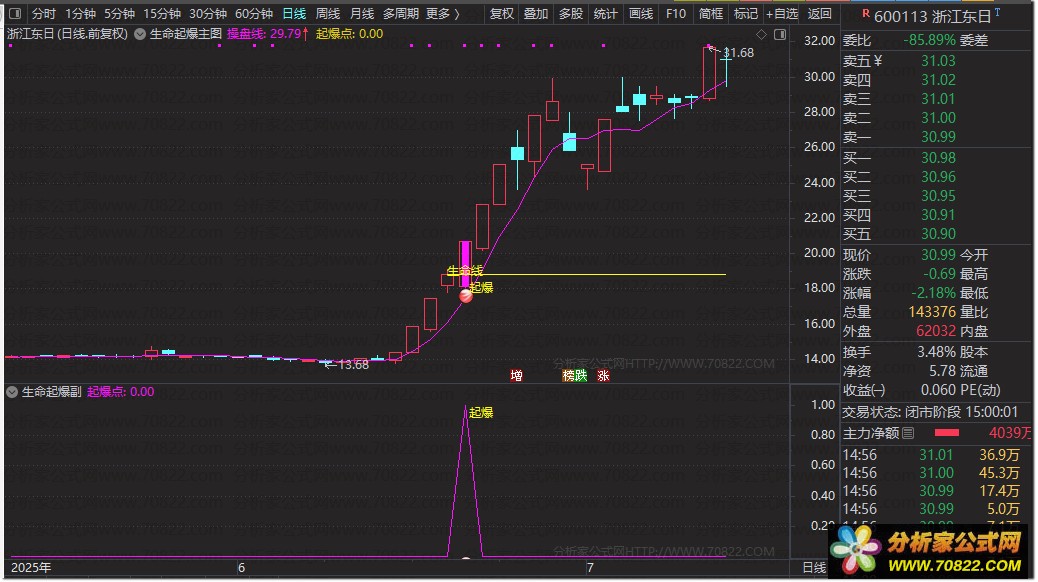This screenshot has width=1038, height=582.
Task: Expand the 生命起爆副 indicator dropdown
Action: (12, 392)
